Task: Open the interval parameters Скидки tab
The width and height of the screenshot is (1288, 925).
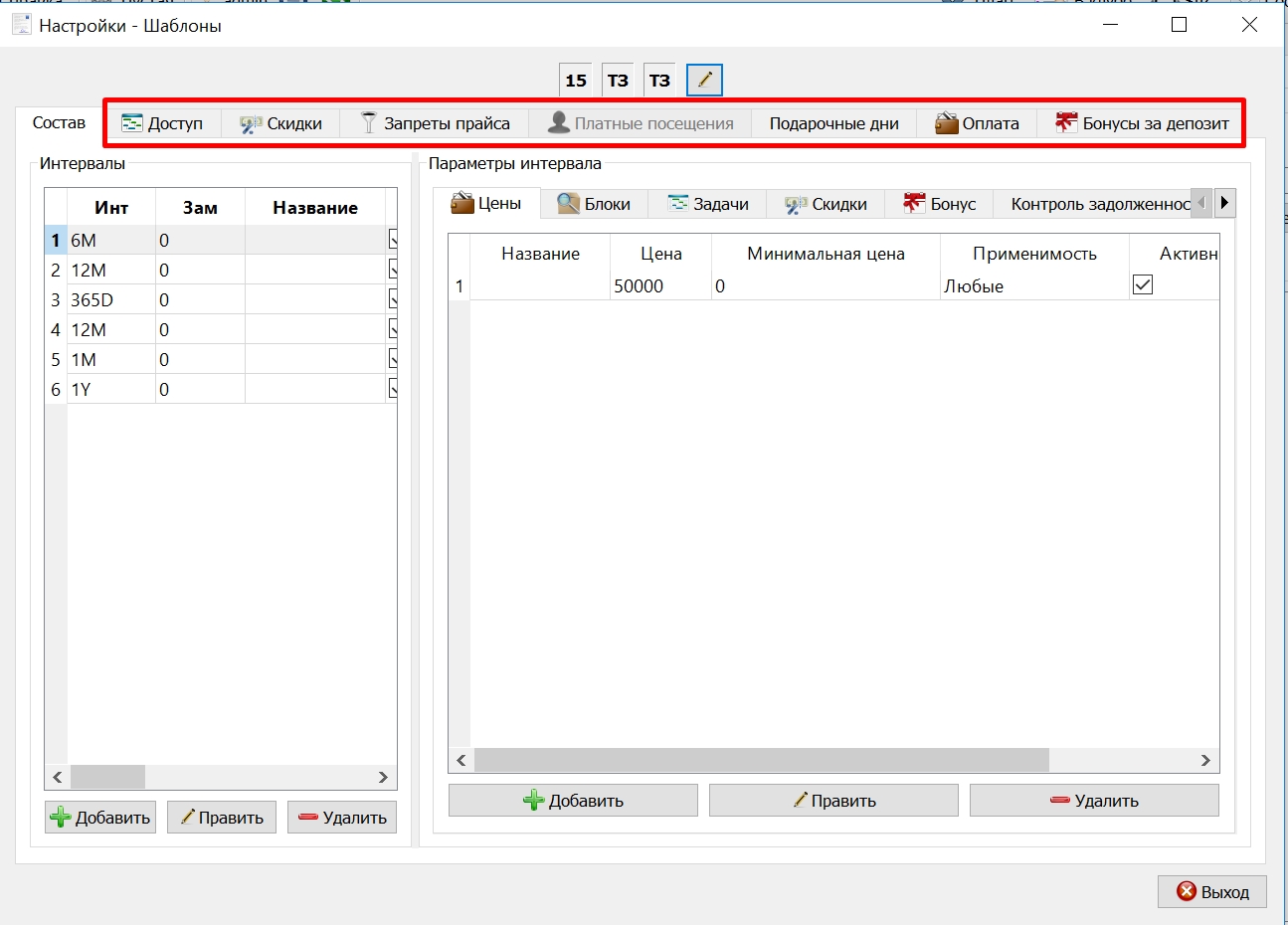Action: [826, 204]
